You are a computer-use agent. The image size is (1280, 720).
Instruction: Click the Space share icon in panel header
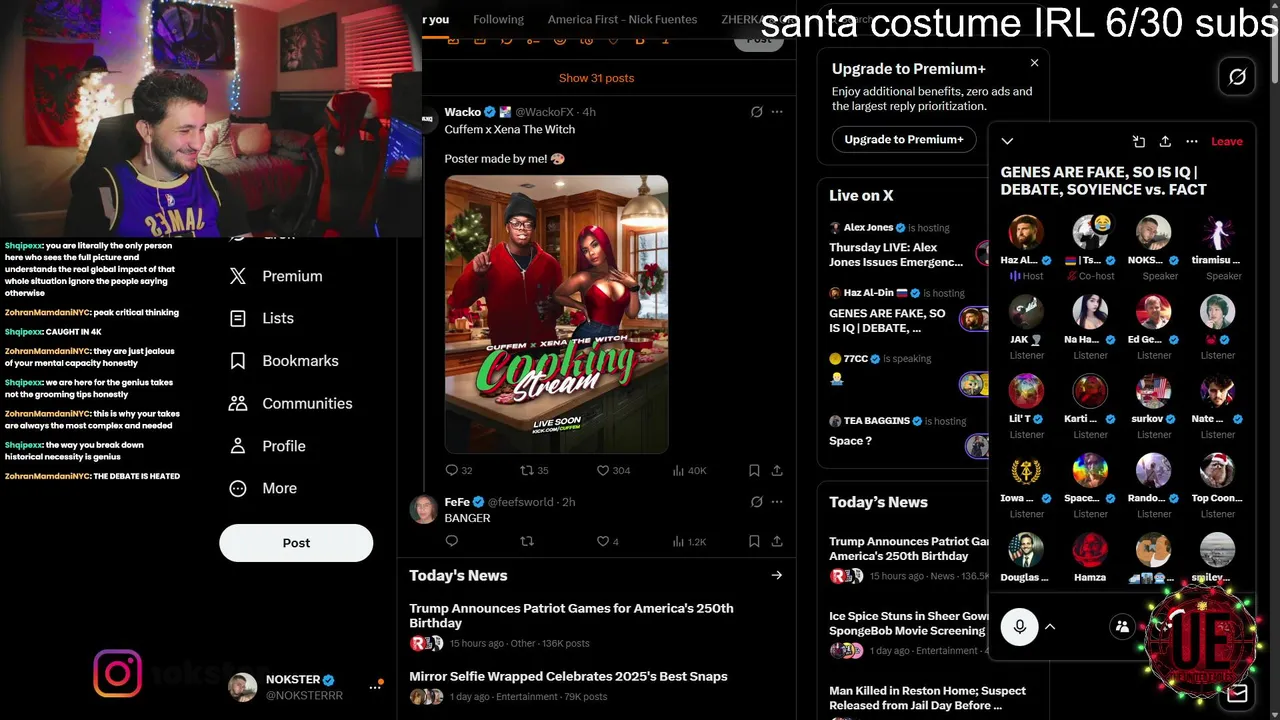1165,141
